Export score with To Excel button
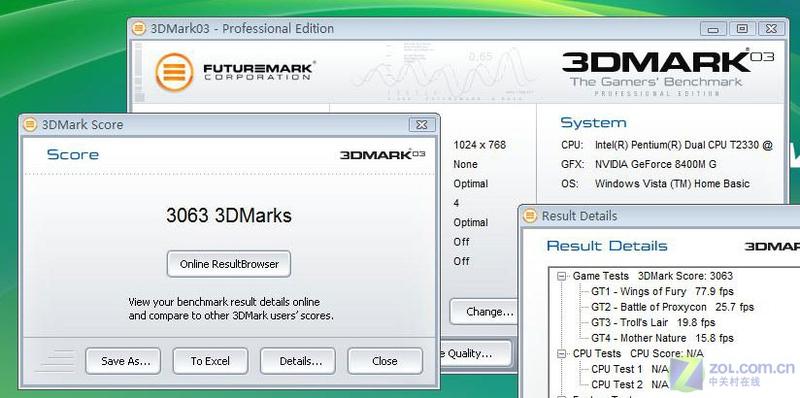 [210, 361]
